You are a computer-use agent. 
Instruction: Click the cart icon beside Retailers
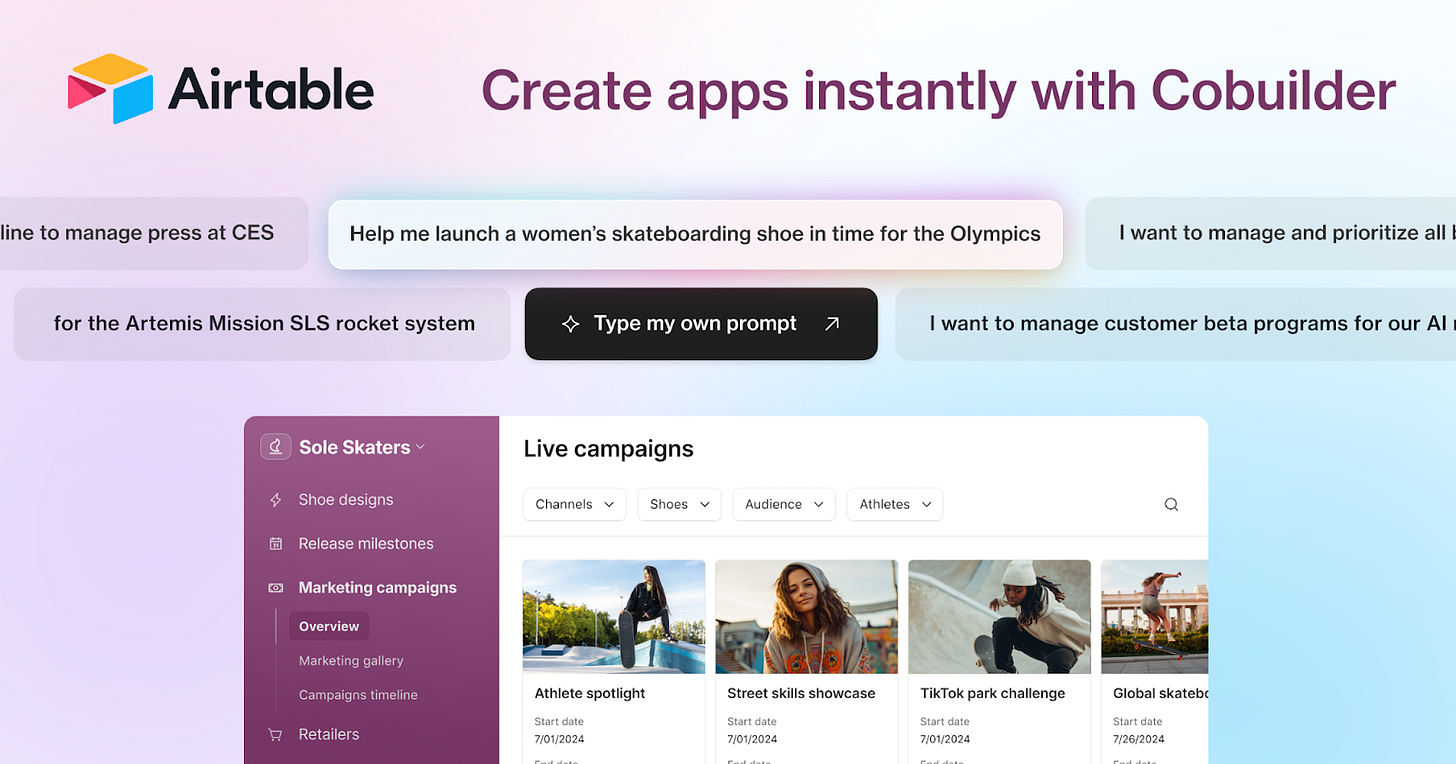276,734
